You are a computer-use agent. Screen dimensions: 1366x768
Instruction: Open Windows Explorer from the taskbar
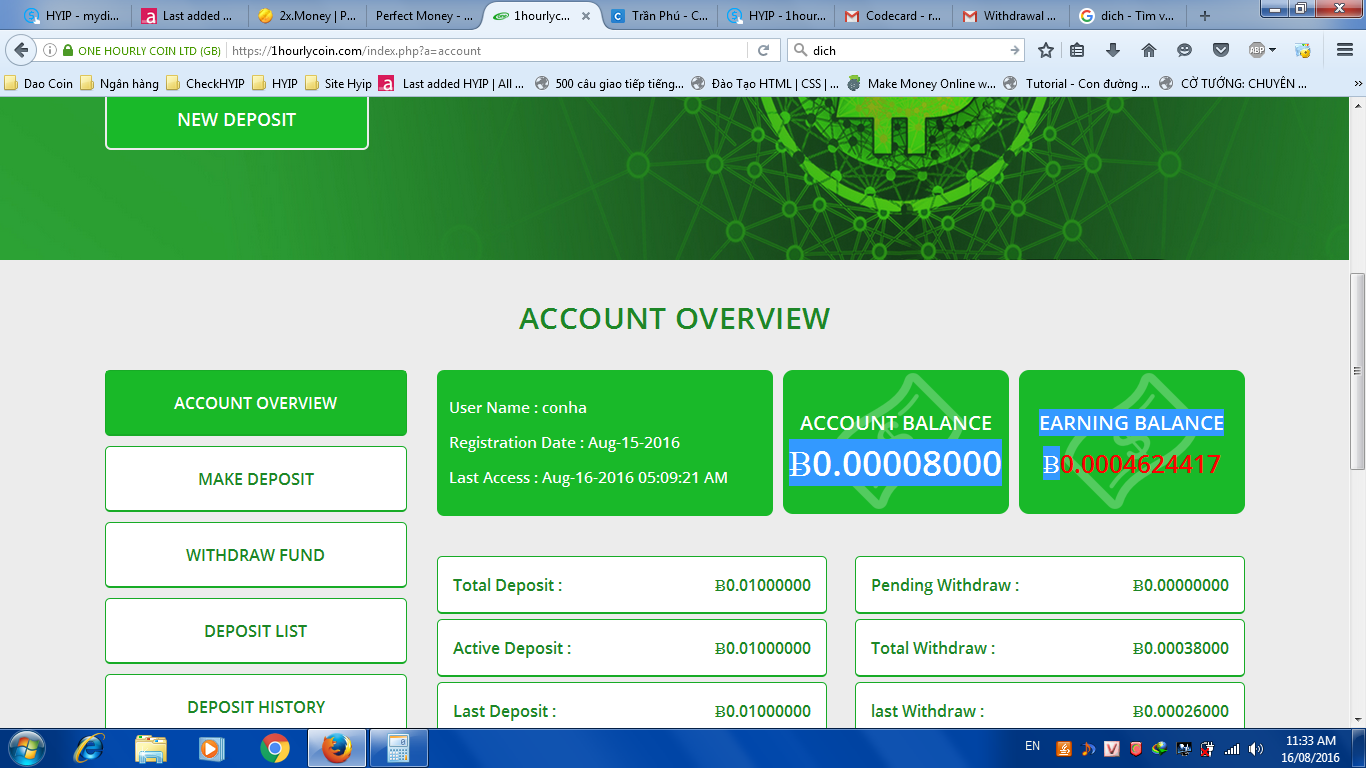151,748
